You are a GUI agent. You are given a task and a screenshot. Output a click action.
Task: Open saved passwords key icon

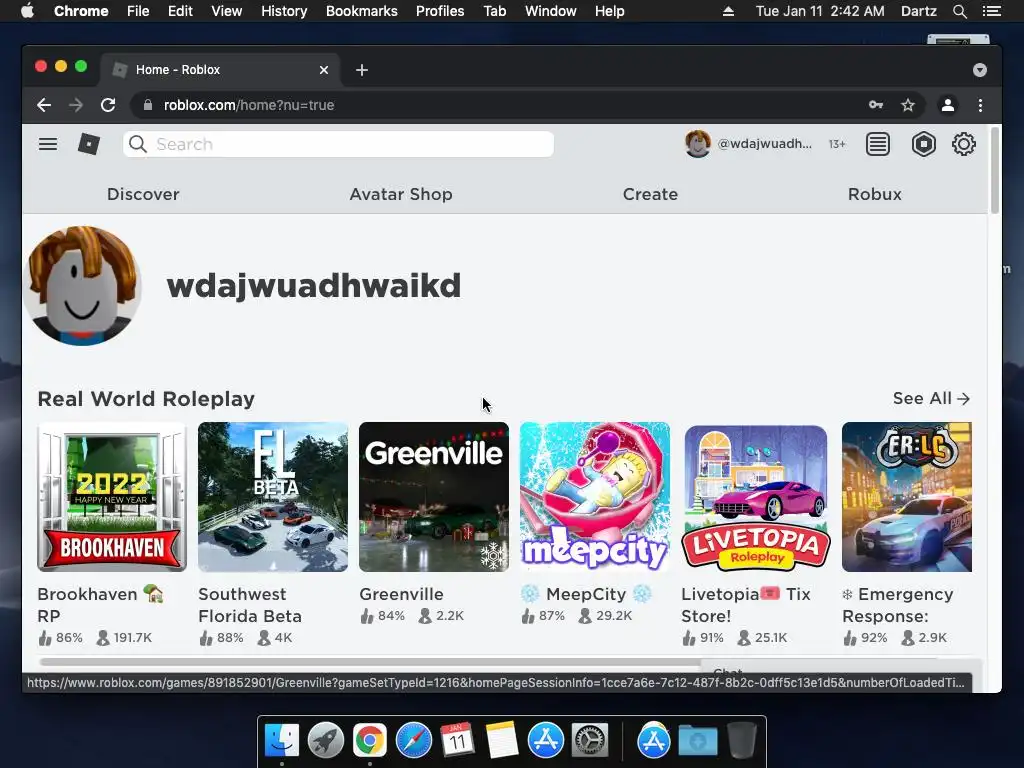tap(876, 105)
